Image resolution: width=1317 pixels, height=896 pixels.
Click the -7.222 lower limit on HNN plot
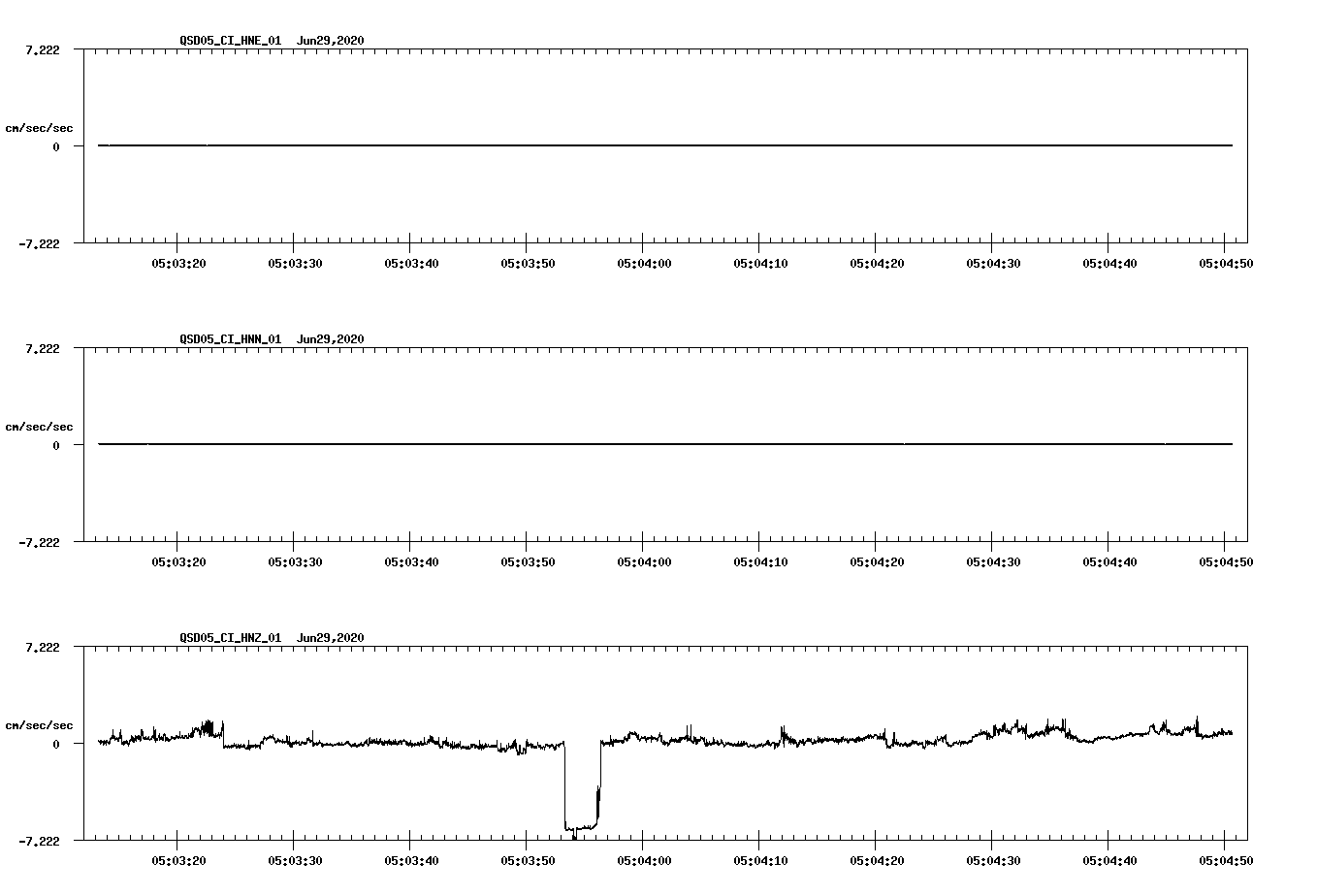pos(39,542)
